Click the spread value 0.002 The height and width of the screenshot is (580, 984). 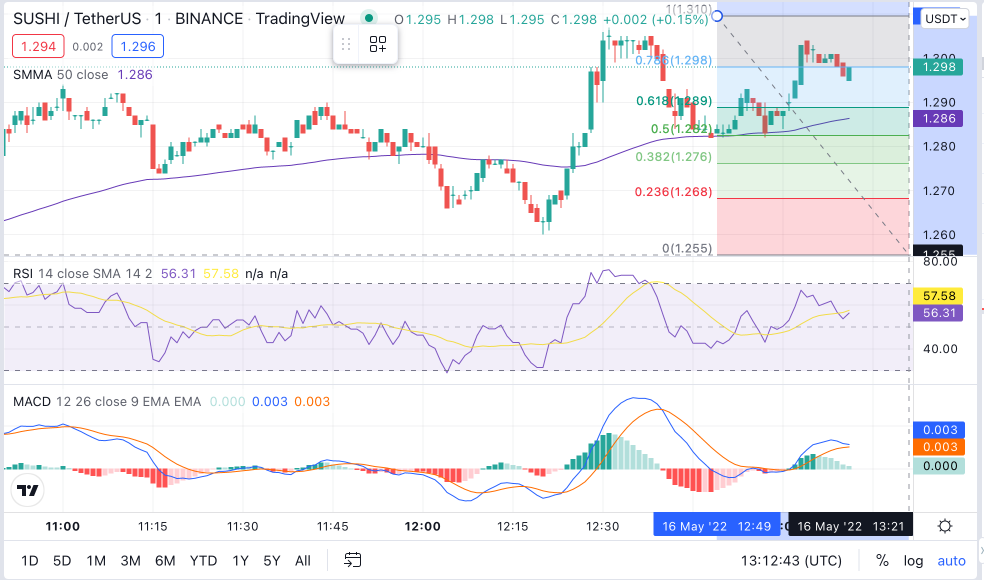click(87, 46)
